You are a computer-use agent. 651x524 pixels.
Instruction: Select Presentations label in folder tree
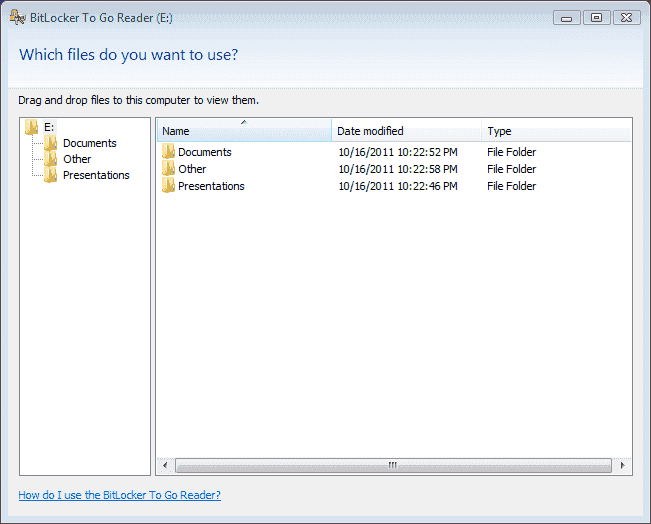pyautogui.click(x=96, y=175)
